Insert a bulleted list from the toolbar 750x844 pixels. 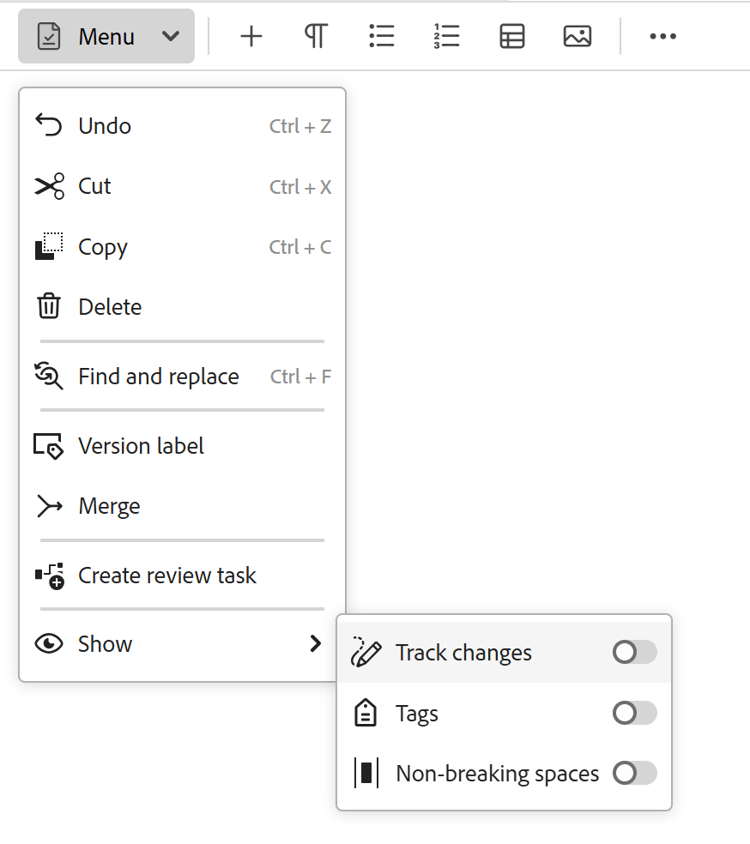(381, 37)
